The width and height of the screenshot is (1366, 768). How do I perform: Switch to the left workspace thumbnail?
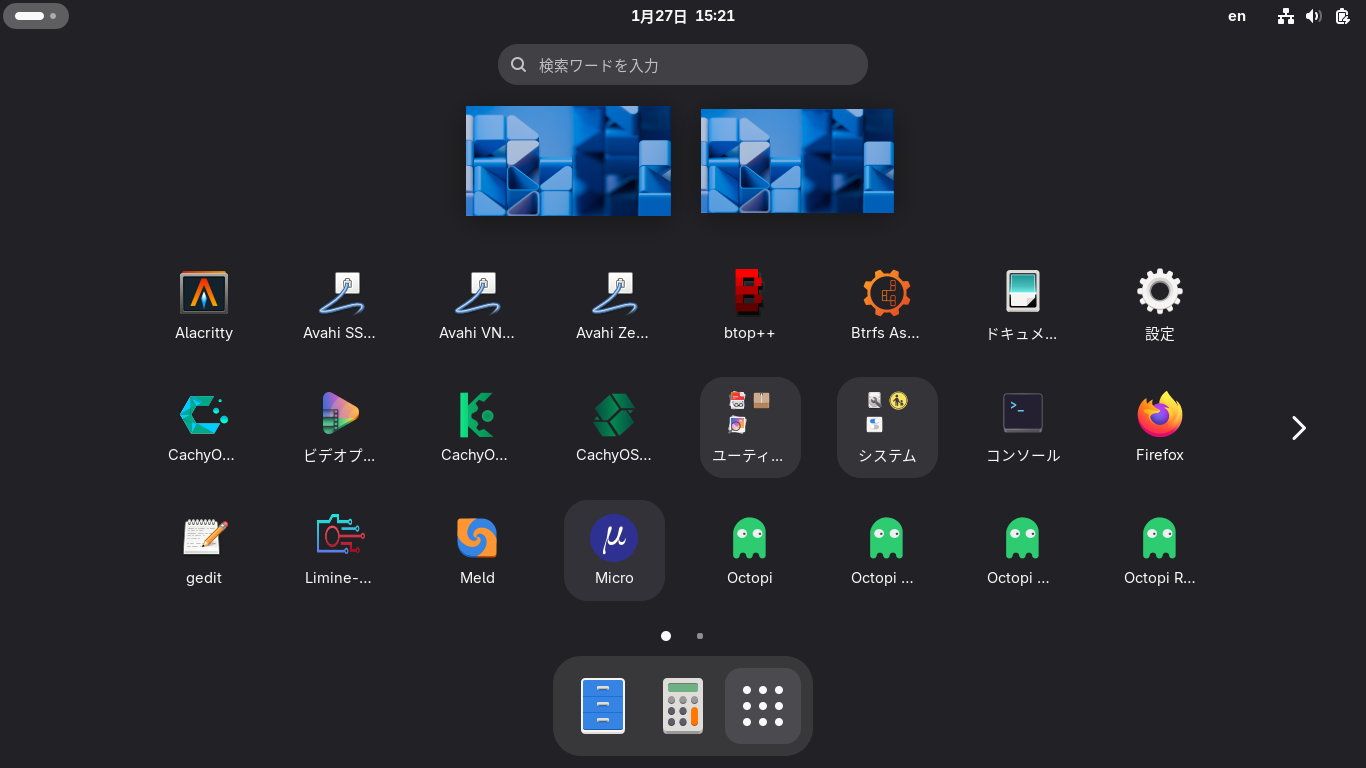tap(568, 161)
